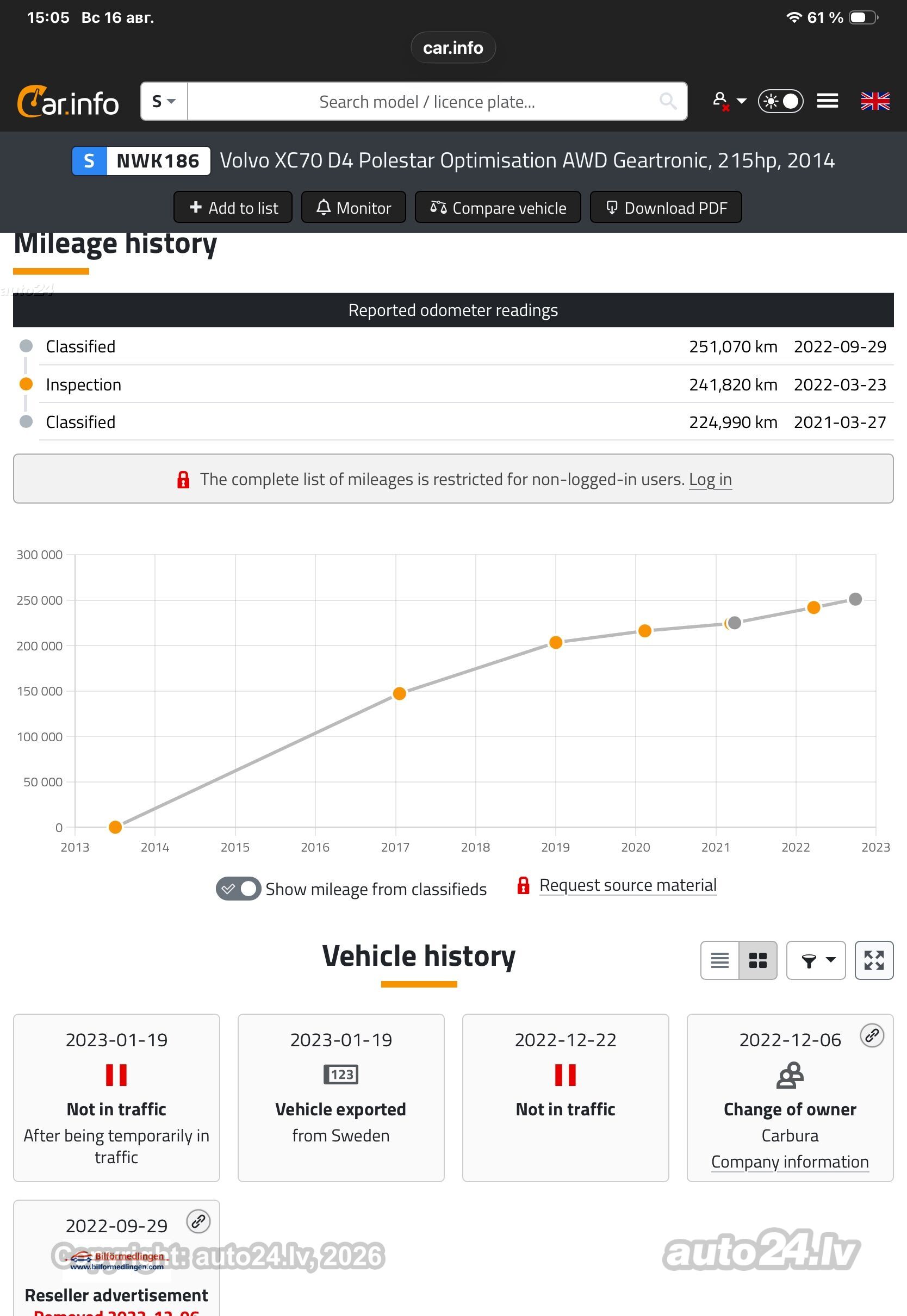The height and width of the screenshot is (1316, 907).
Task: Click Compare vehicle button
Action: [498, 207]
